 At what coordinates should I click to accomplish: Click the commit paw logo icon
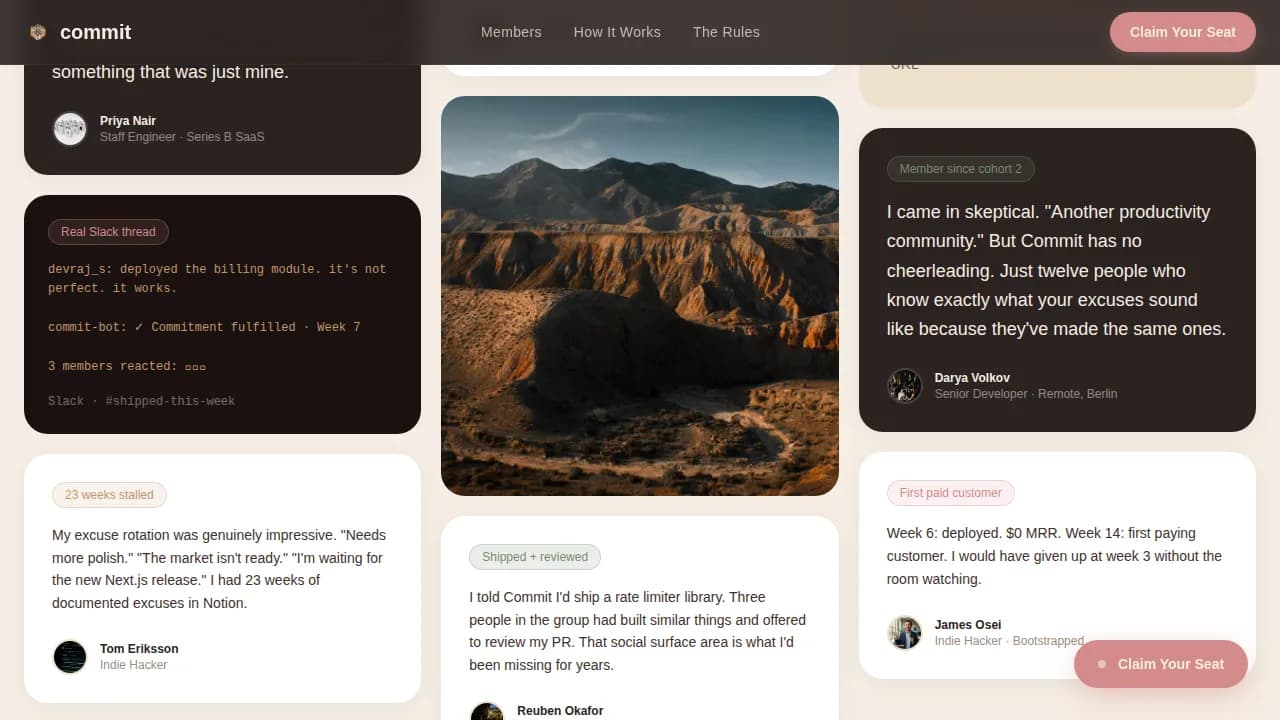coord(37,31)
